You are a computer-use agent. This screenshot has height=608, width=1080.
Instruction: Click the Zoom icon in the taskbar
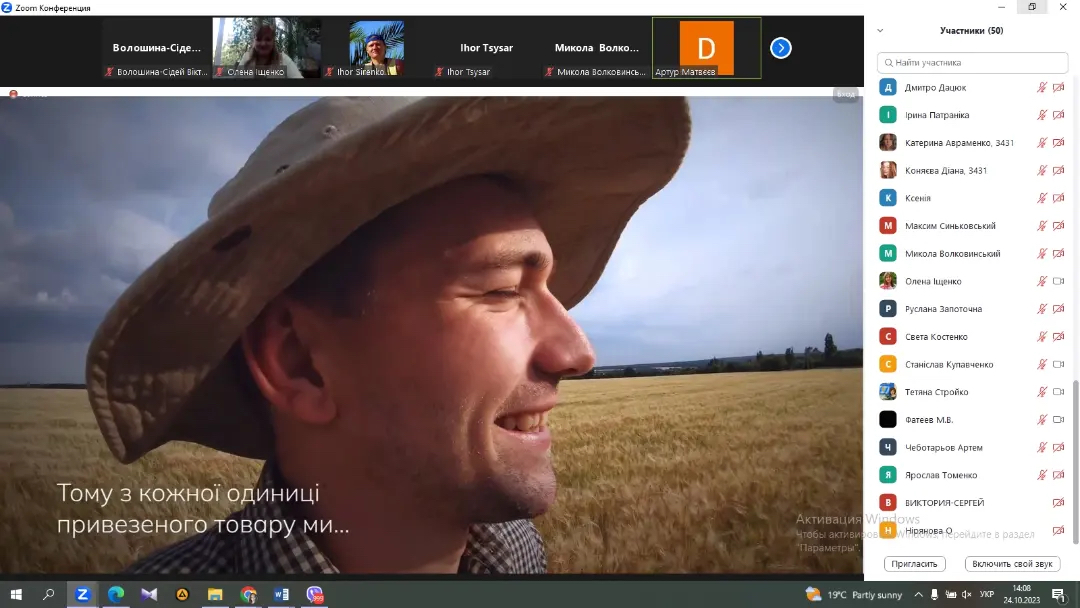pos(83,594)
